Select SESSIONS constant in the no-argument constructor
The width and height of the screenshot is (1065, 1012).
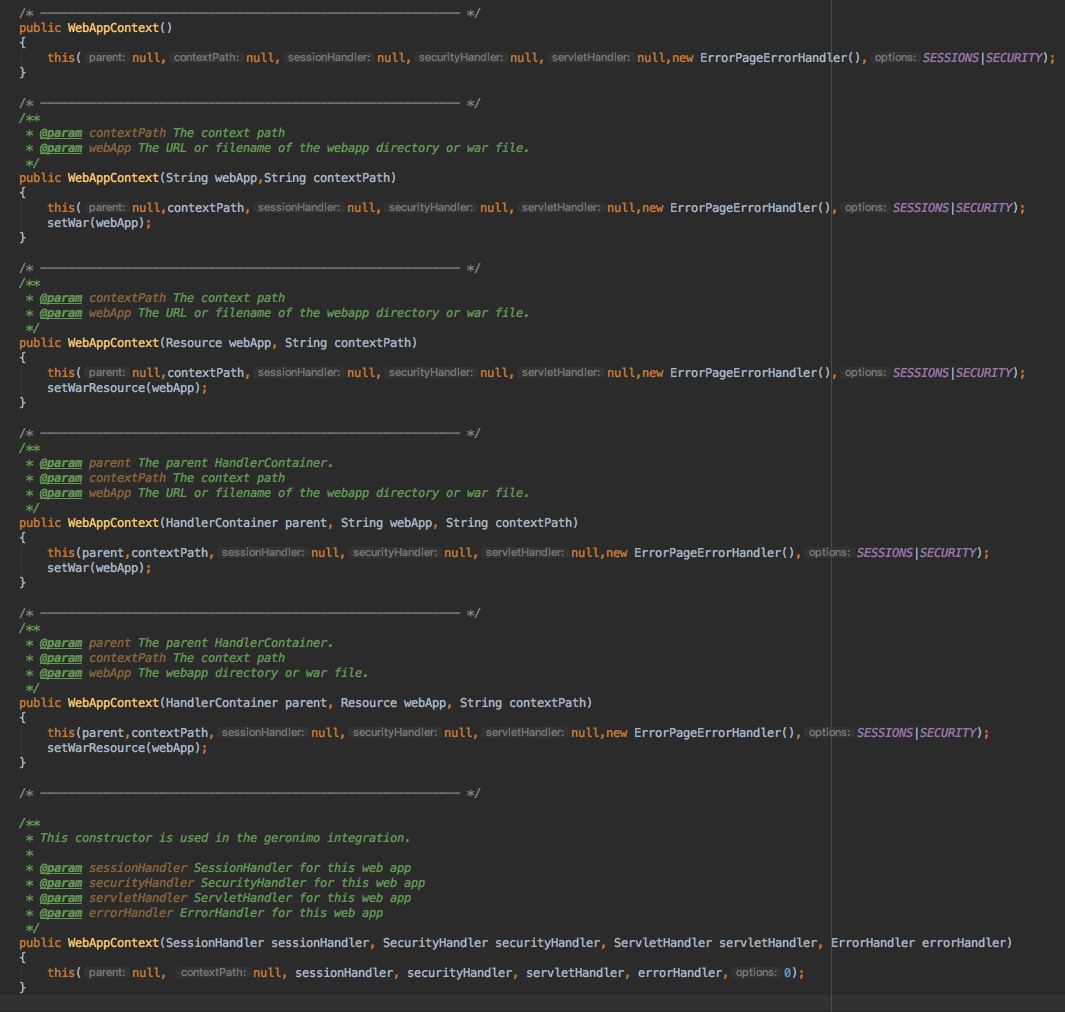(952, 58)
